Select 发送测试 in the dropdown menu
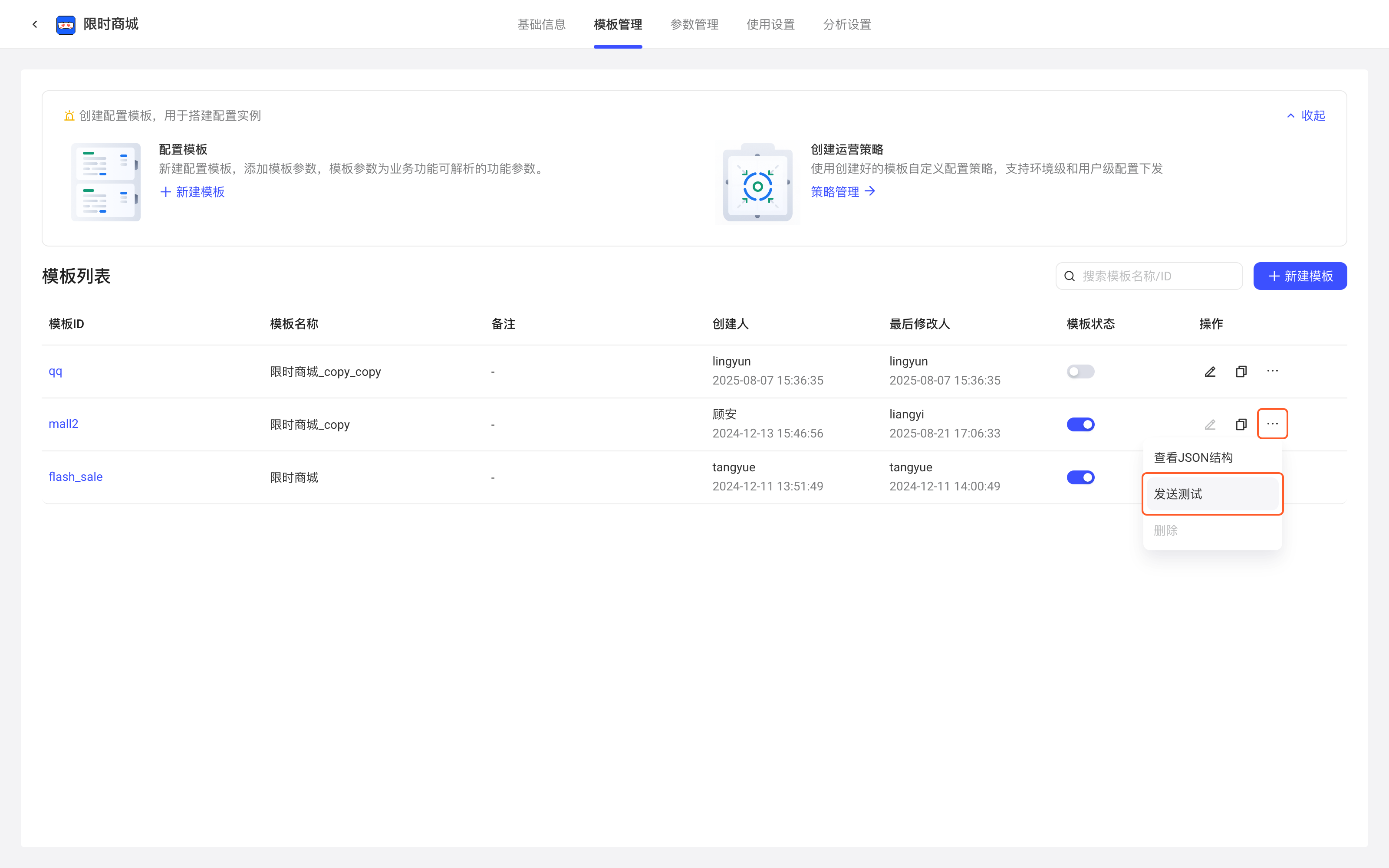1389x868 pixels. (x=1212, y=494)
